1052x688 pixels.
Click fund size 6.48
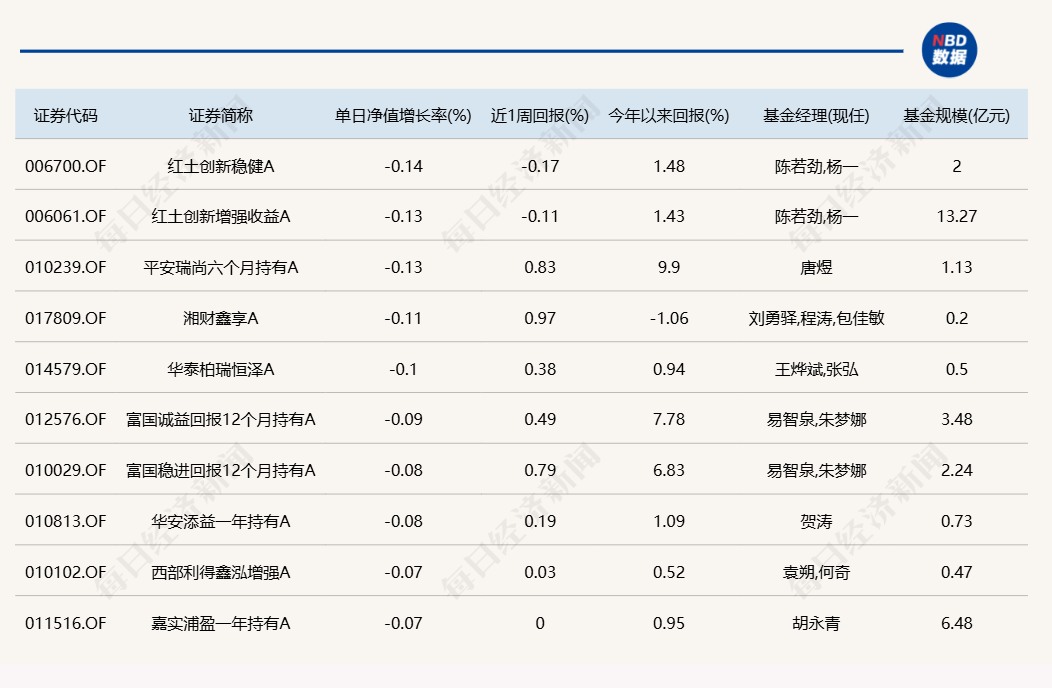click(x=957, y=624)
